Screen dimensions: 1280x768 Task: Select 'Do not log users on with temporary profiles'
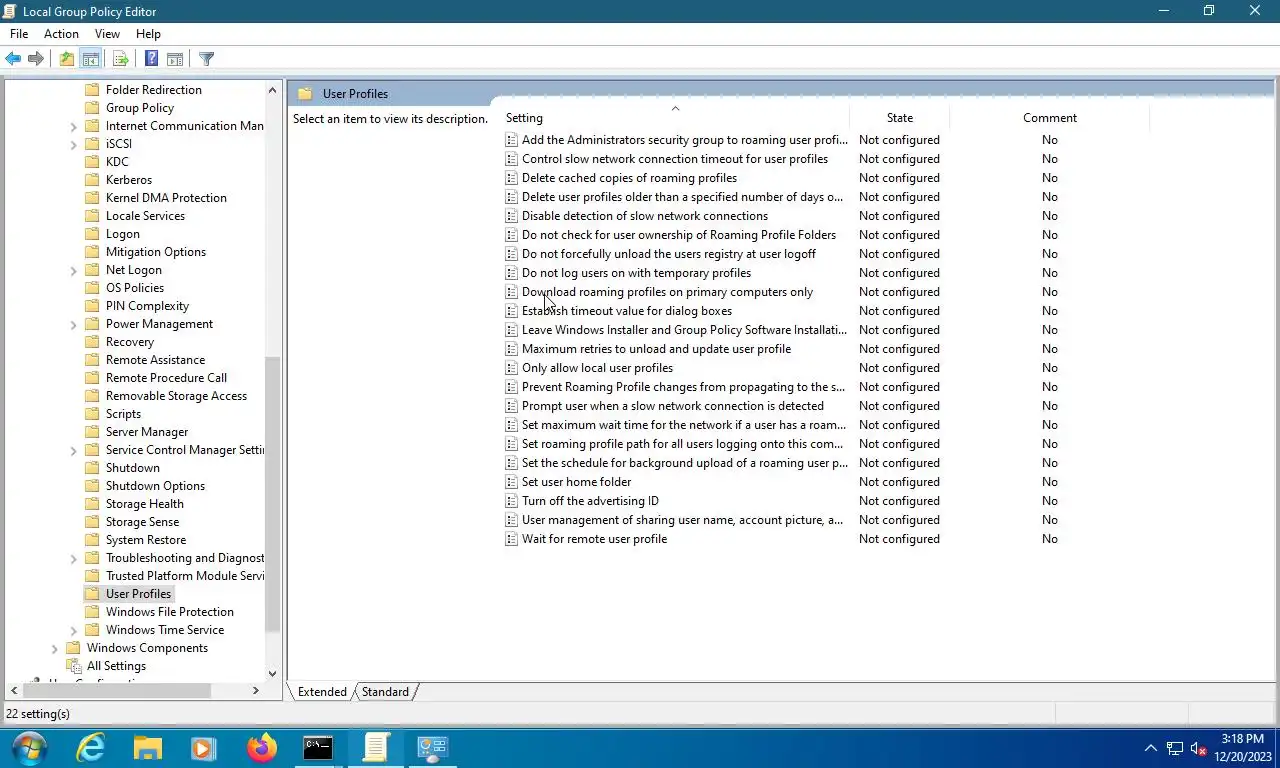[x=636, y=273]
